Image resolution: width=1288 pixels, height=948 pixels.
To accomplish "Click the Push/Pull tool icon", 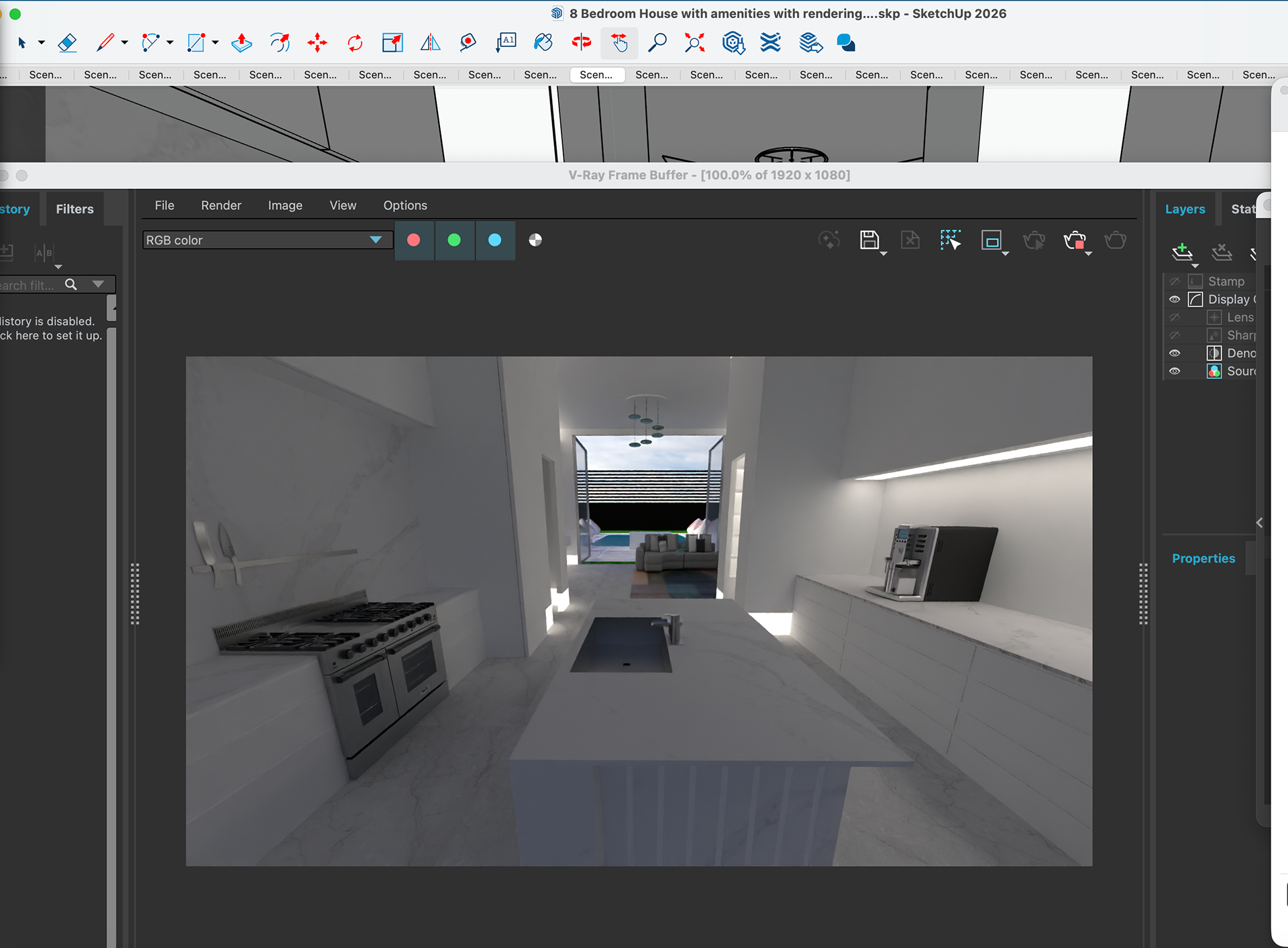I will point(241,44).
